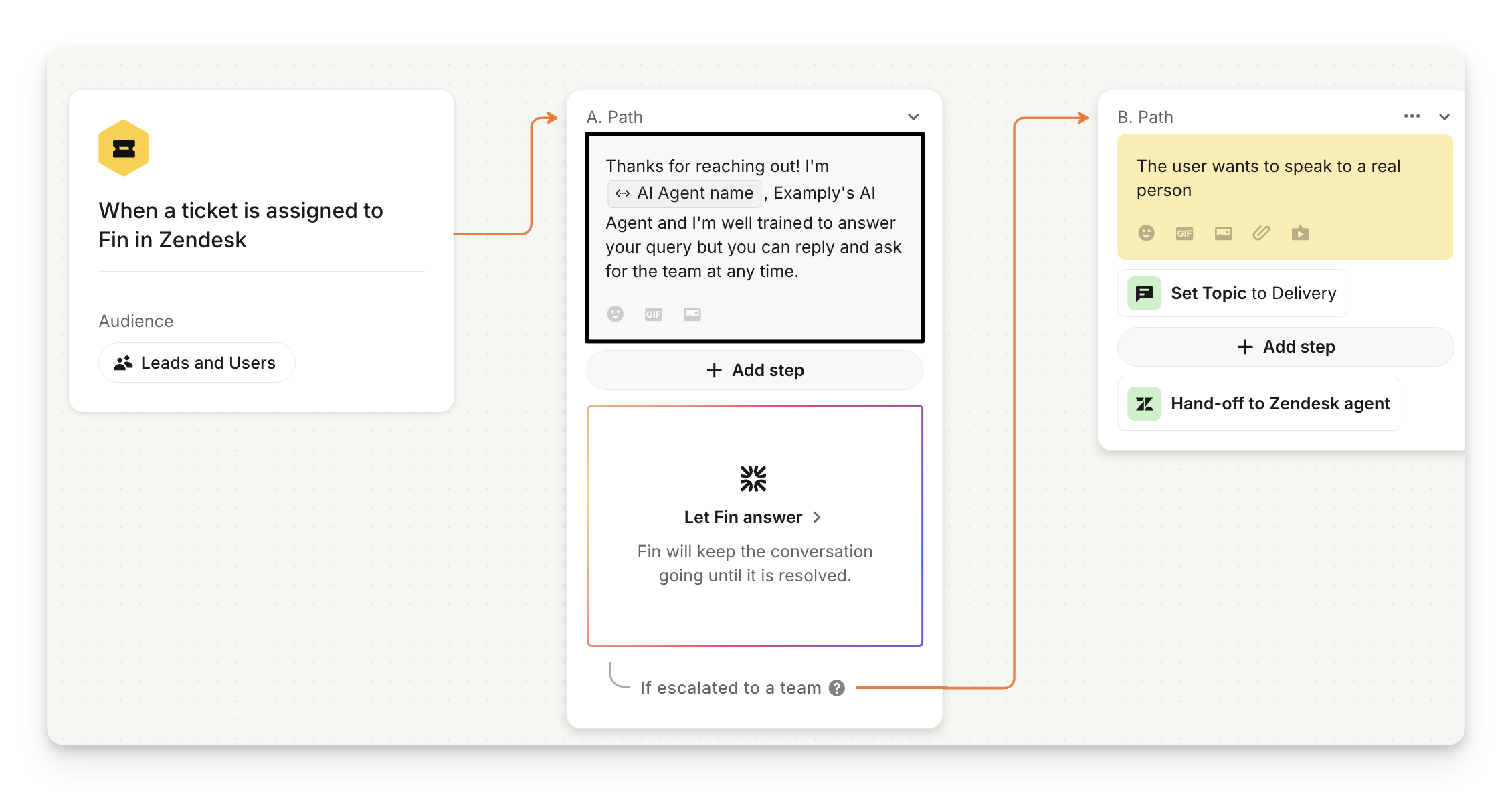Insert GIF in Path A message
1512x792 pixels.
tap(653, 314)
